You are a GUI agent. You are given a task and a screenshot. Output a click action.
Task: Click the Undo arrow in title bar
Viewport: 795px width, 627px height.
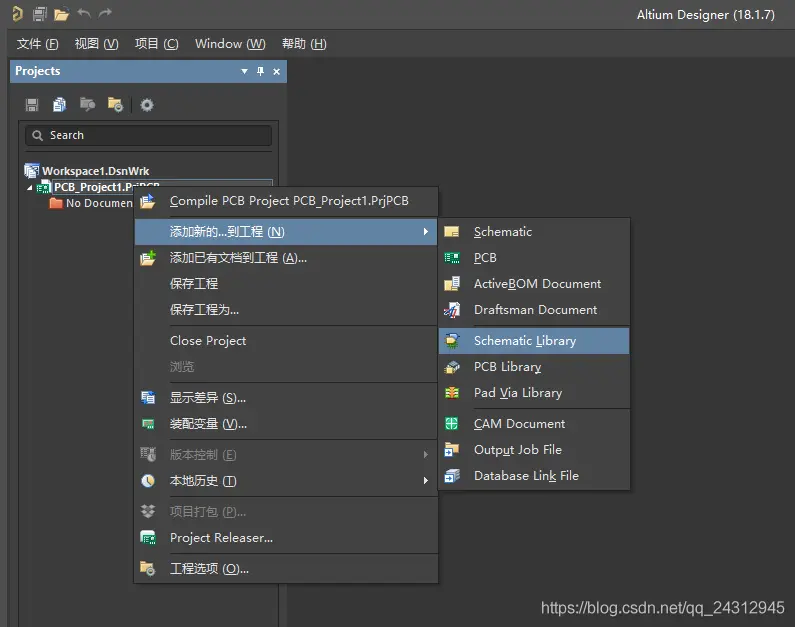84,13
